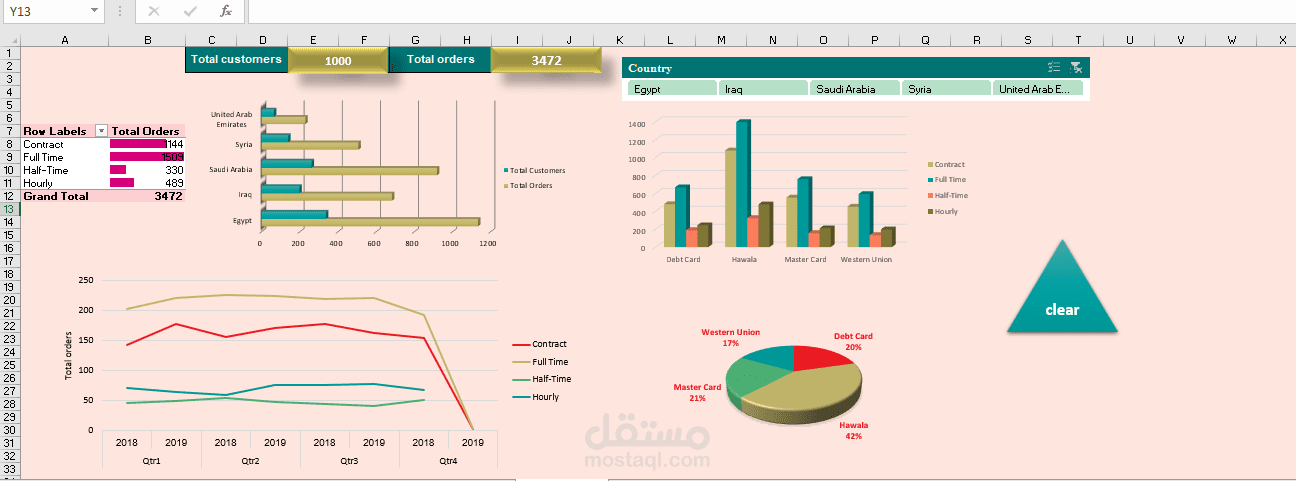Image resolution: width=1296 pixels, height=481 pixels.
Task: Click the 1000 total customers value
Action: pos(338,60)
